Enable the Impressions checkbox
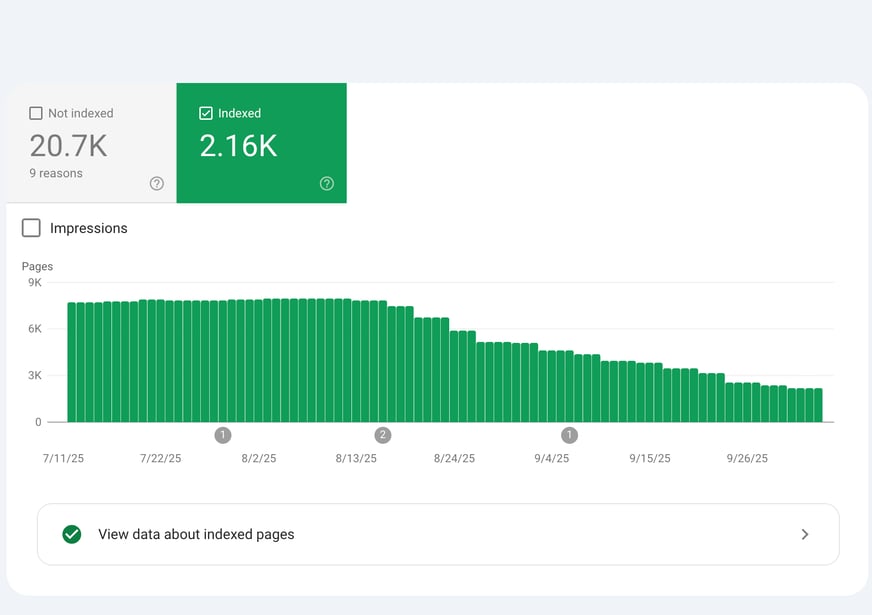 [31, 228]
